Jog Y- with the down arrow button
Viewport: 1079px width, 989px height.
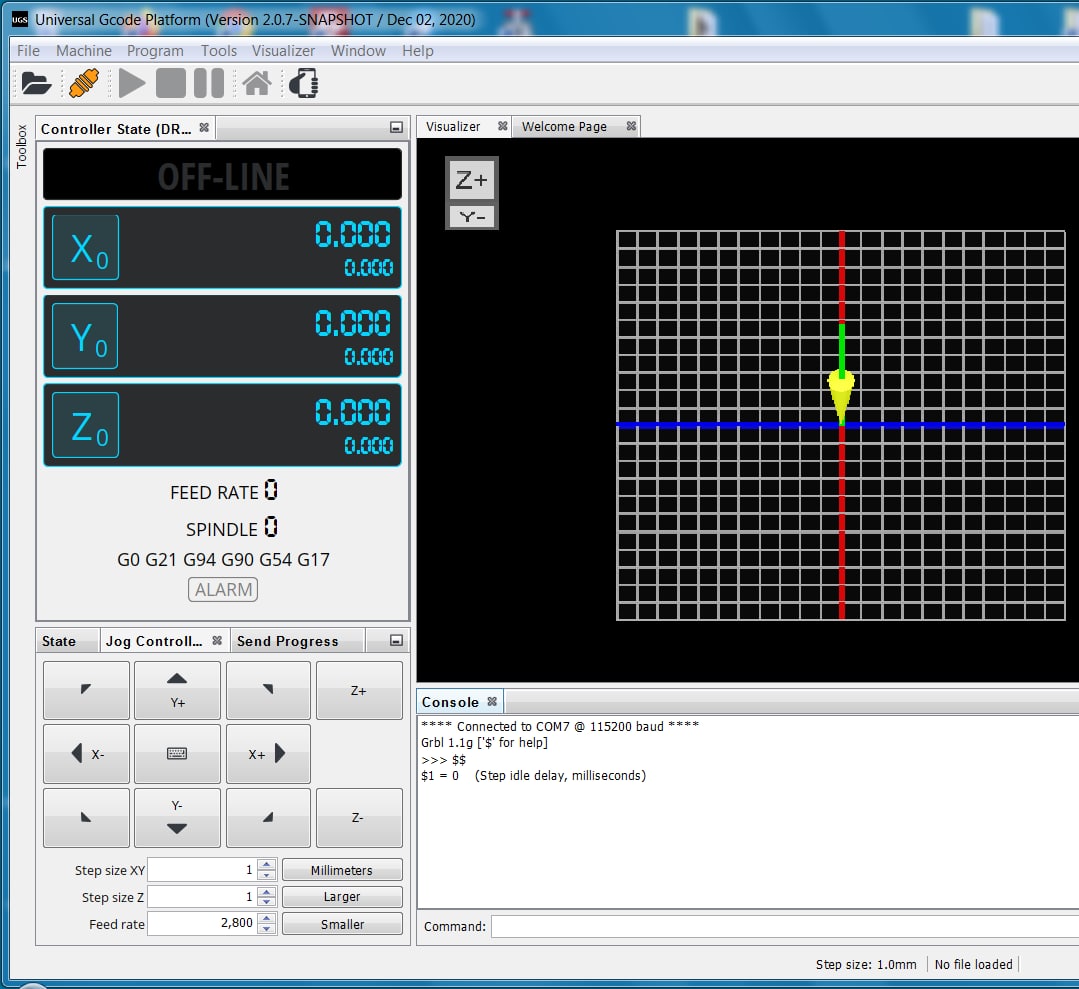[178, 818]
